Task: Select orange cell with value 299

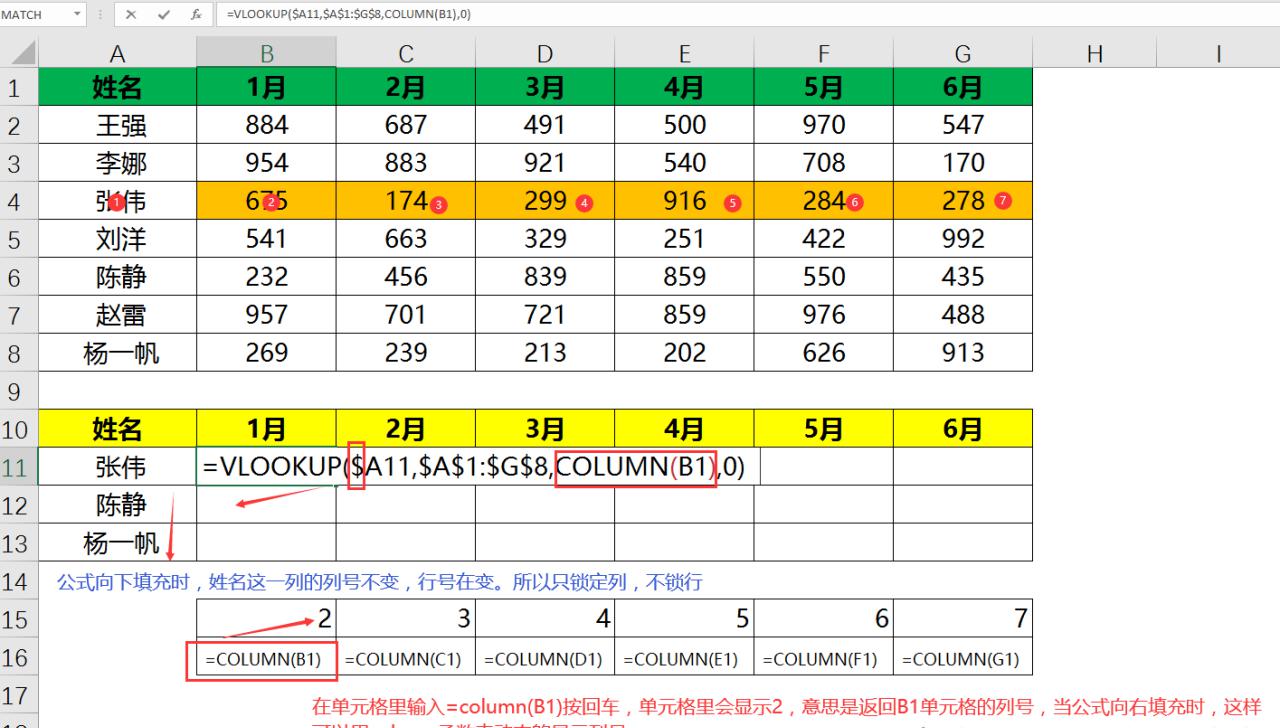Action: 545,201
